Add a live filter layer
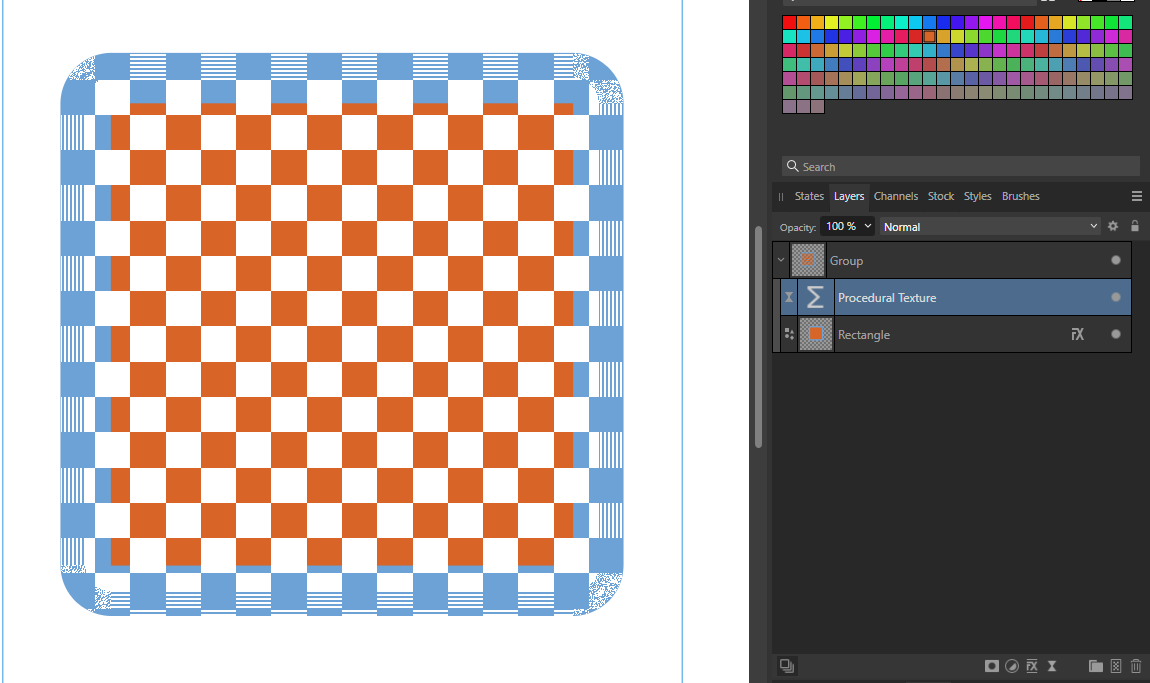This screenshot has height=683, width=1150. coord(1051,666)
